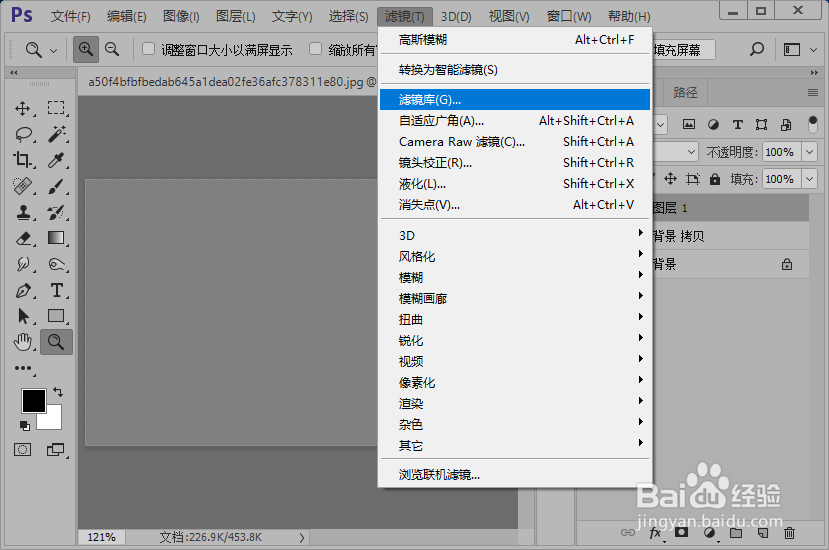Viewport: 829px width, 550px height.
Task: Enable resize windows to fit checkbox
Action: (x=149, y=49)
